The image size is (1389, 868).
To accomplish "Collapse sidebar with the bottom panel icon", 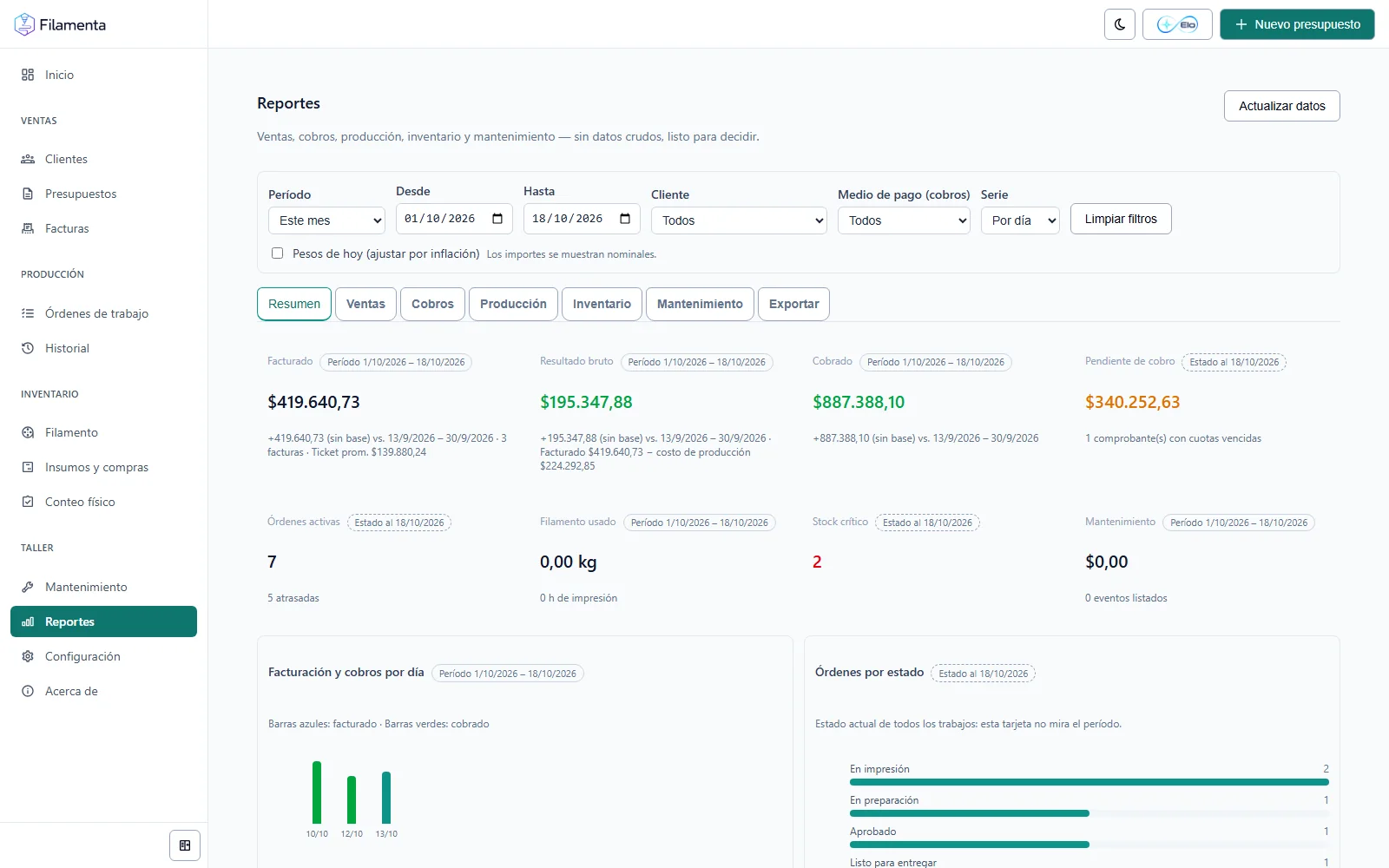I will coord(185,845).
